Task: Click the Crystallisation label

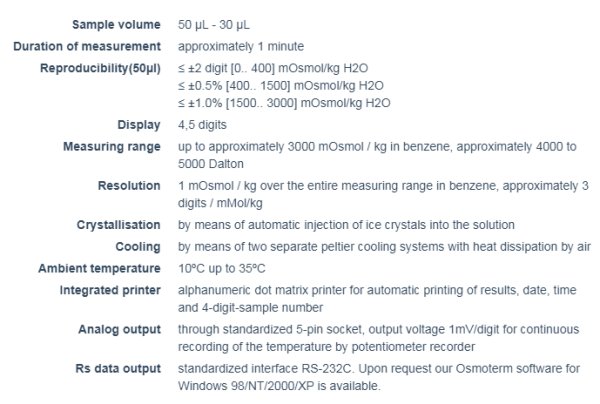Action: (118, 225)
